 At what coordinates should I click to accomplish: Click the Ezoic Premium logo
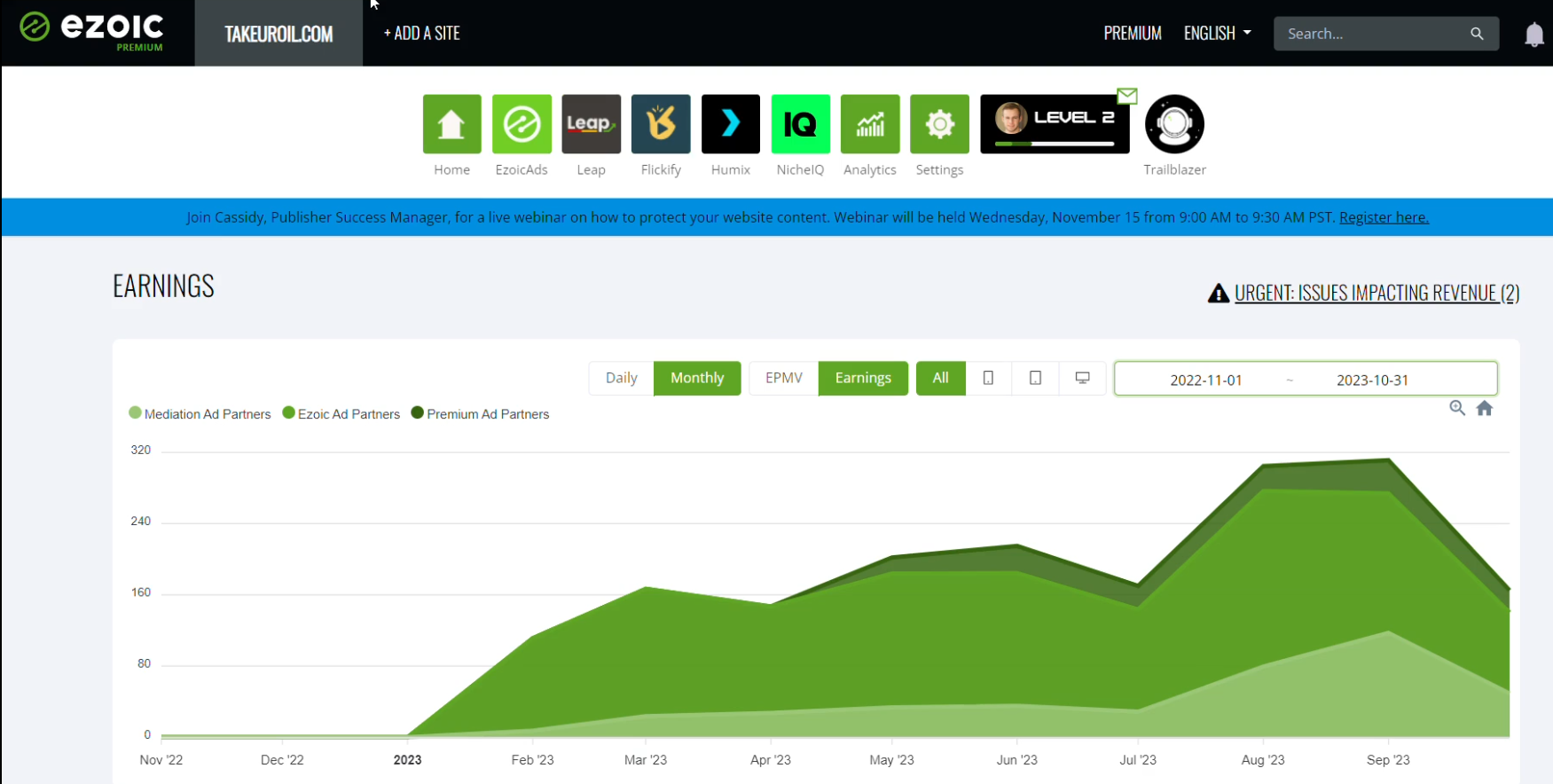(92, 31)
